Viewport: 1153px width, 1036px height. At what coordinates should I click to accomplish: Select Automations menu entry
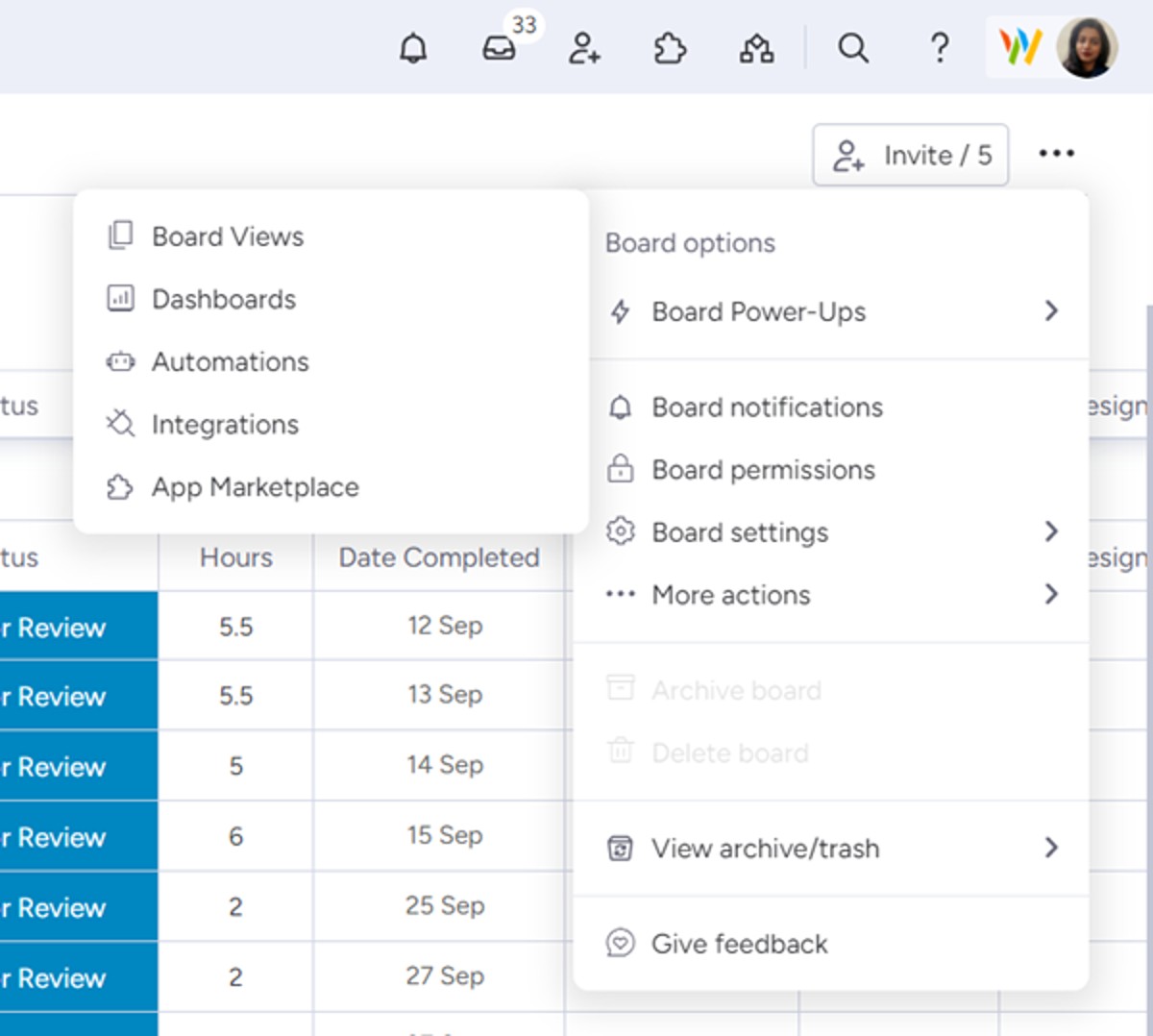coord(331,361)
